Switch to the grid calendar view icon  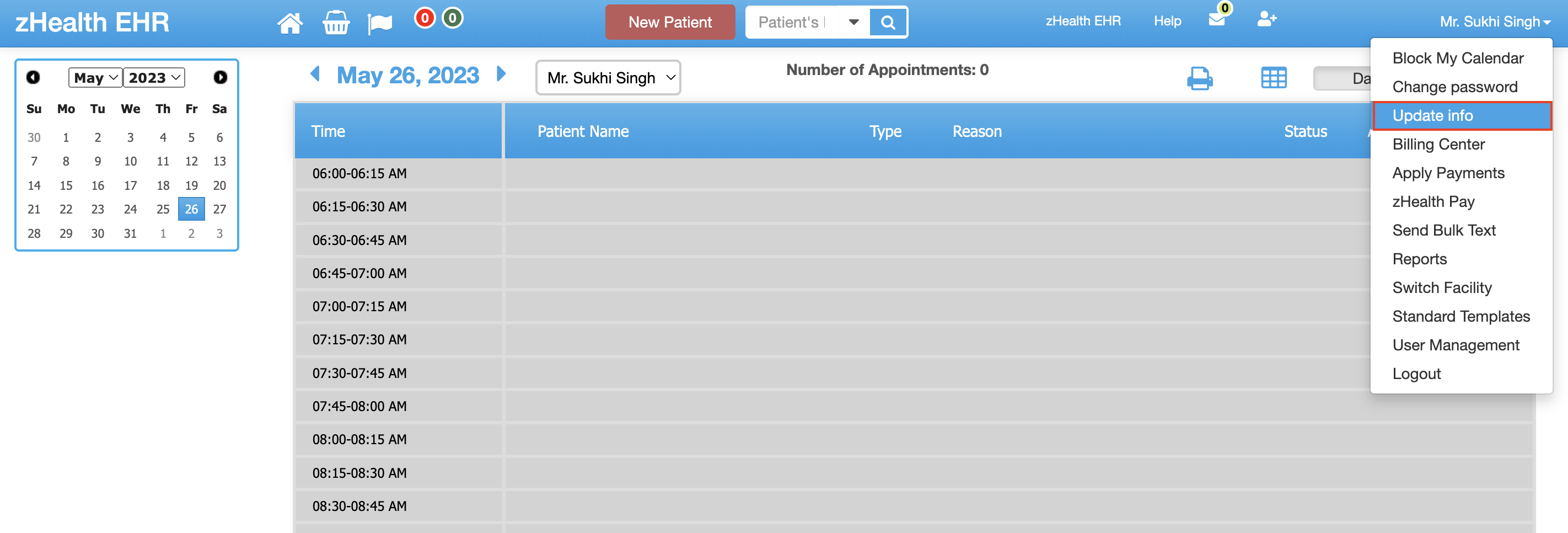(1274, 78)
